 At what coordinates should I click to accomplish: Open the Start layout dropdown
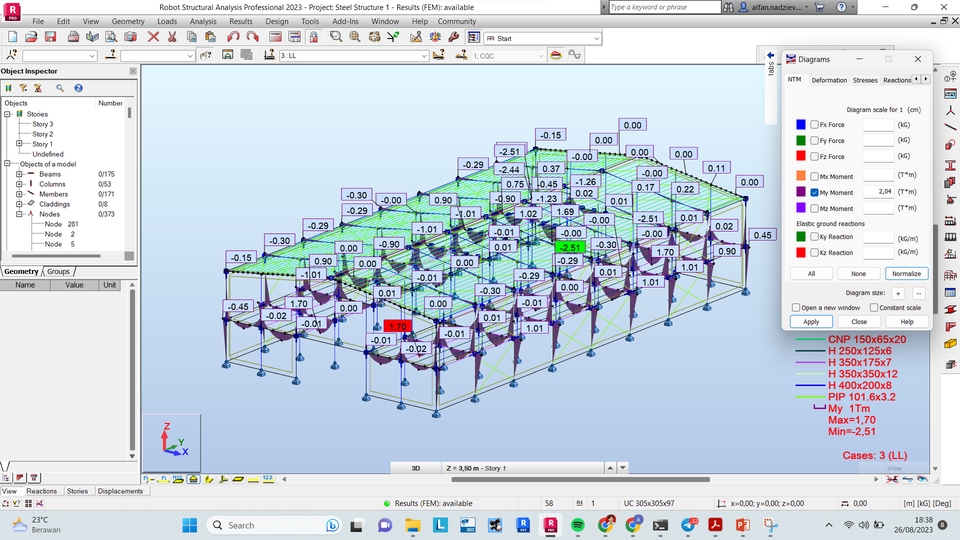[596, 38]
